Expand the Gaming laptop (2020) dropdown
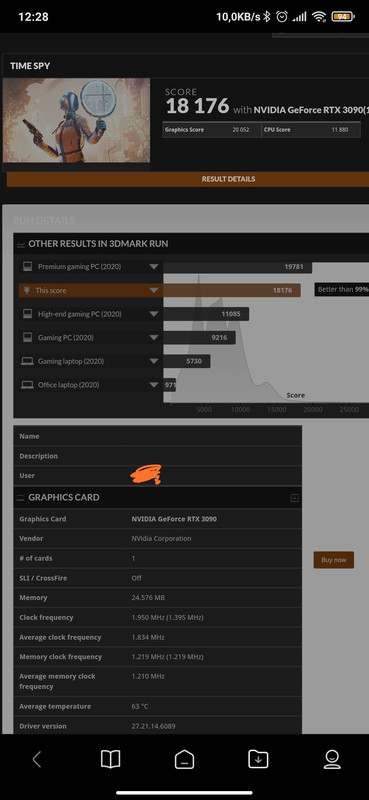Viewport: 369px width, 800px height. pyautogui.click(x=154, y=361)
